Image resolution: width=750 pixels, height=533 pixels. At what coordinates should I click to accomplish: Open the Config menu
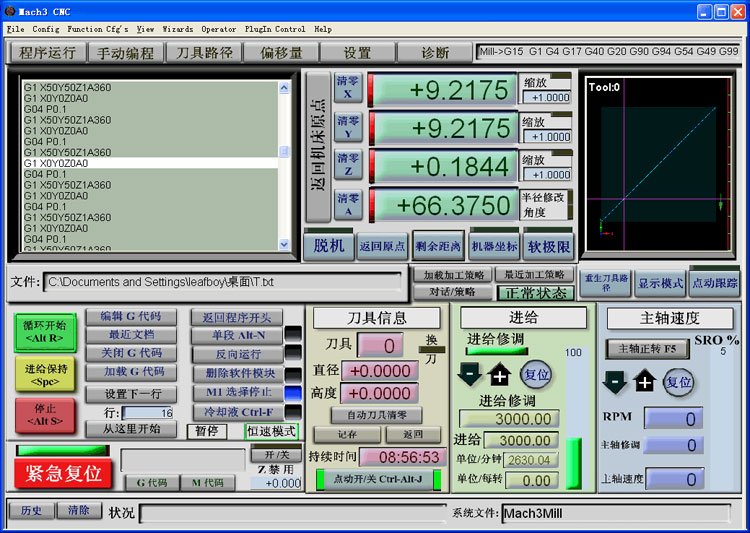pyautogui.click(x=45, y=29)
